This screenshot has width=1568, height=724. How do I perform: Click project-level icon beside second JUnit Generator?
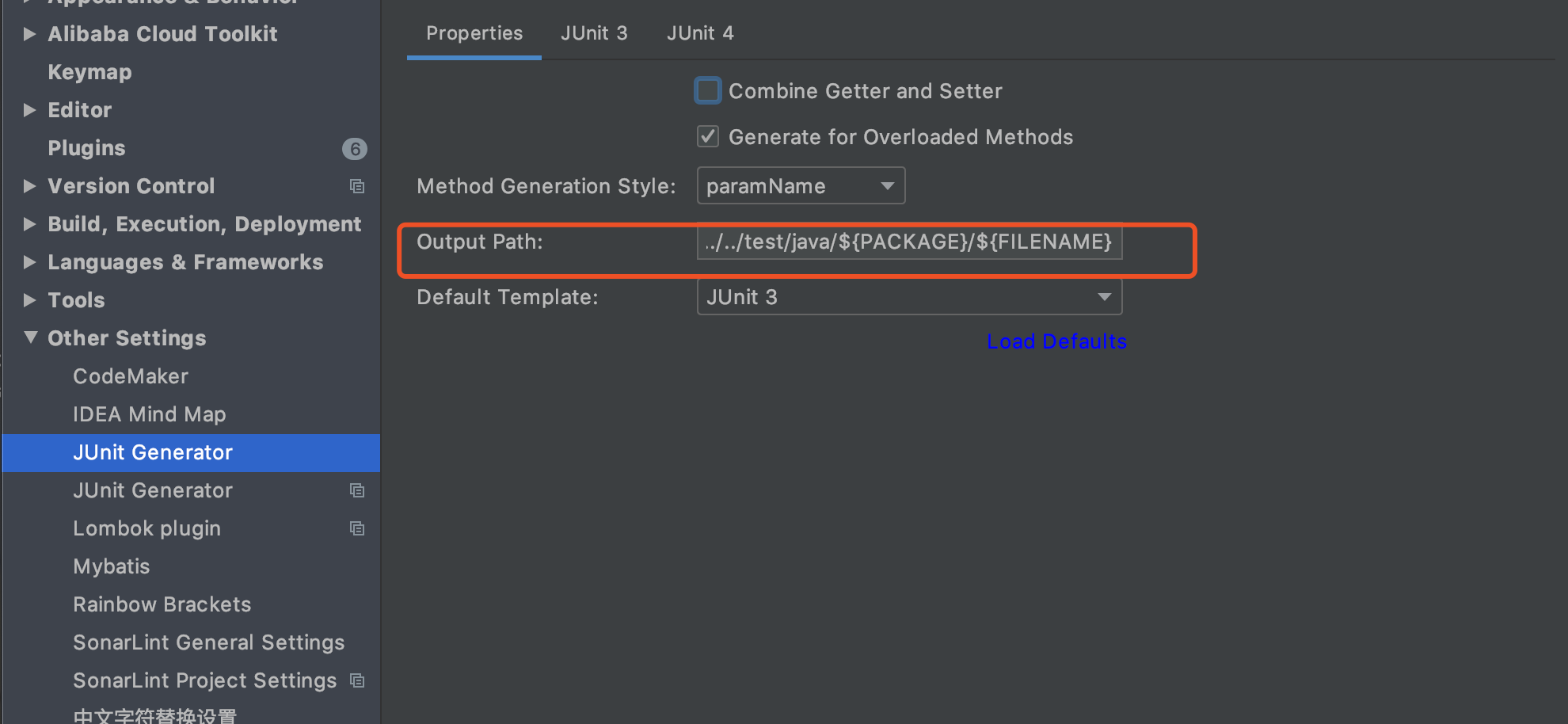[357, 490]
